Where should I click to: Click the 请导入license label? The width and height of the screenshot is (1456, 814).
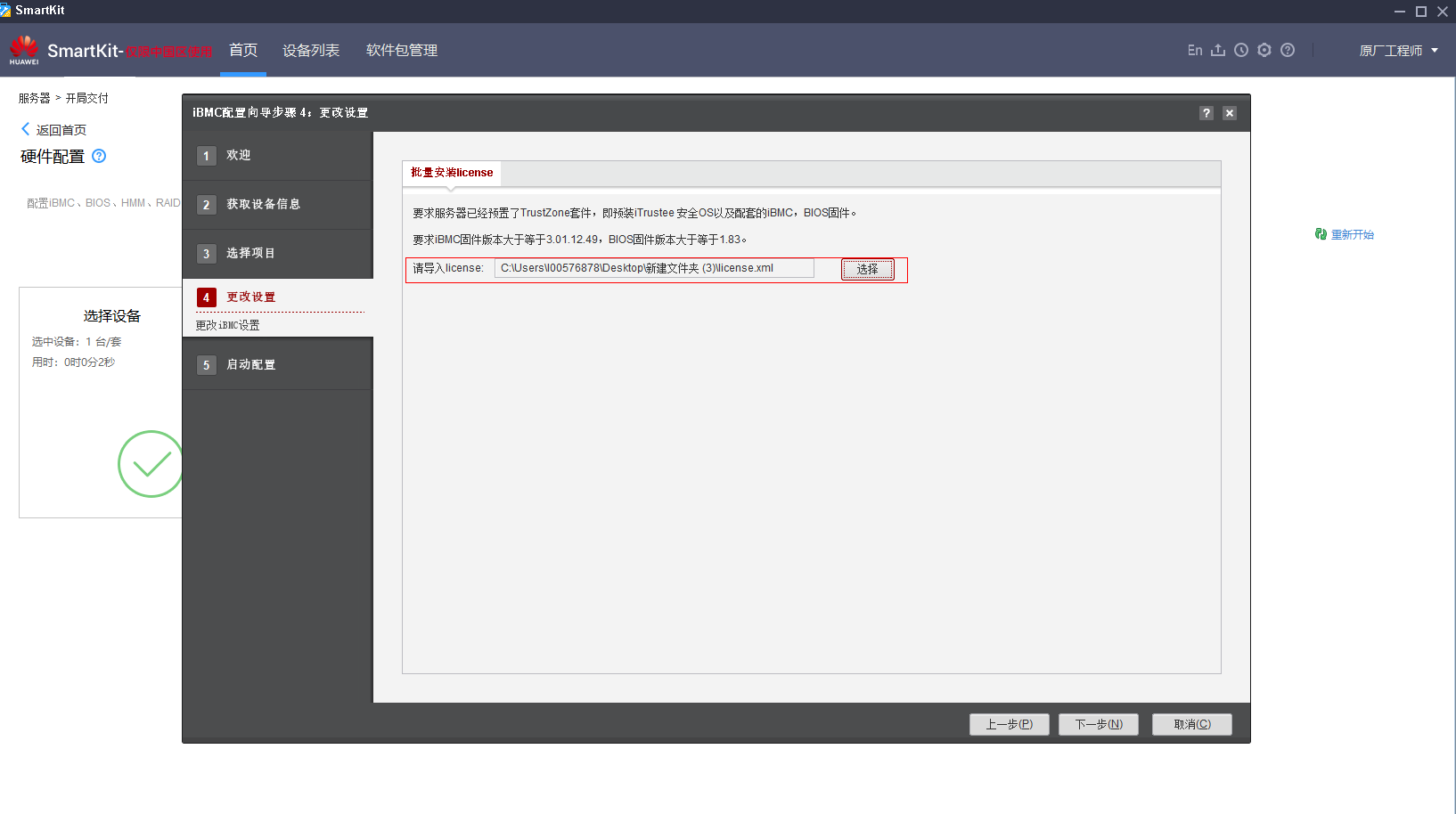point(448,268)
